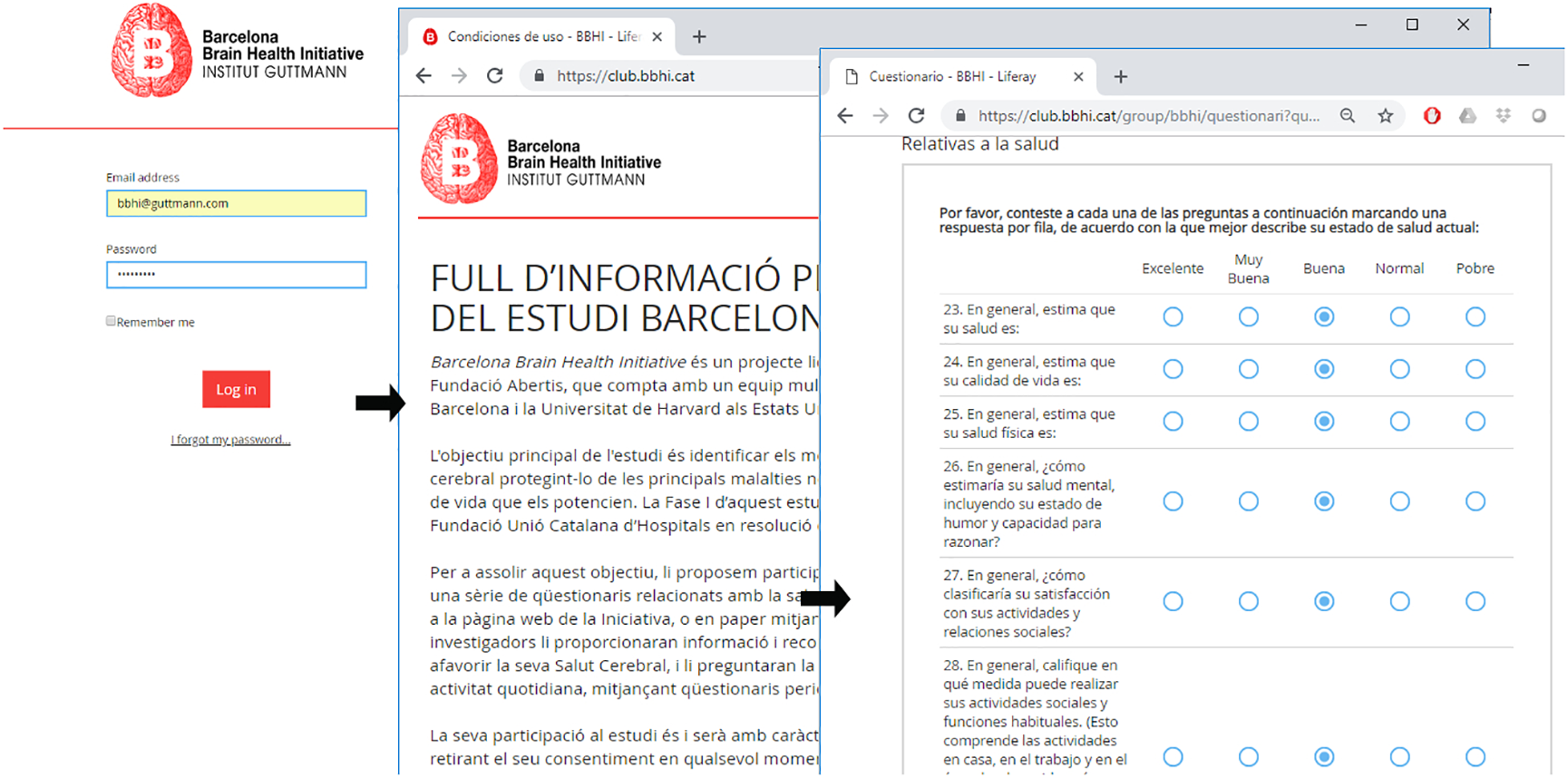The image size is (1568, 778).
Task: Go back in the Condiciones de uso window
Action: (x=424, y=76)
